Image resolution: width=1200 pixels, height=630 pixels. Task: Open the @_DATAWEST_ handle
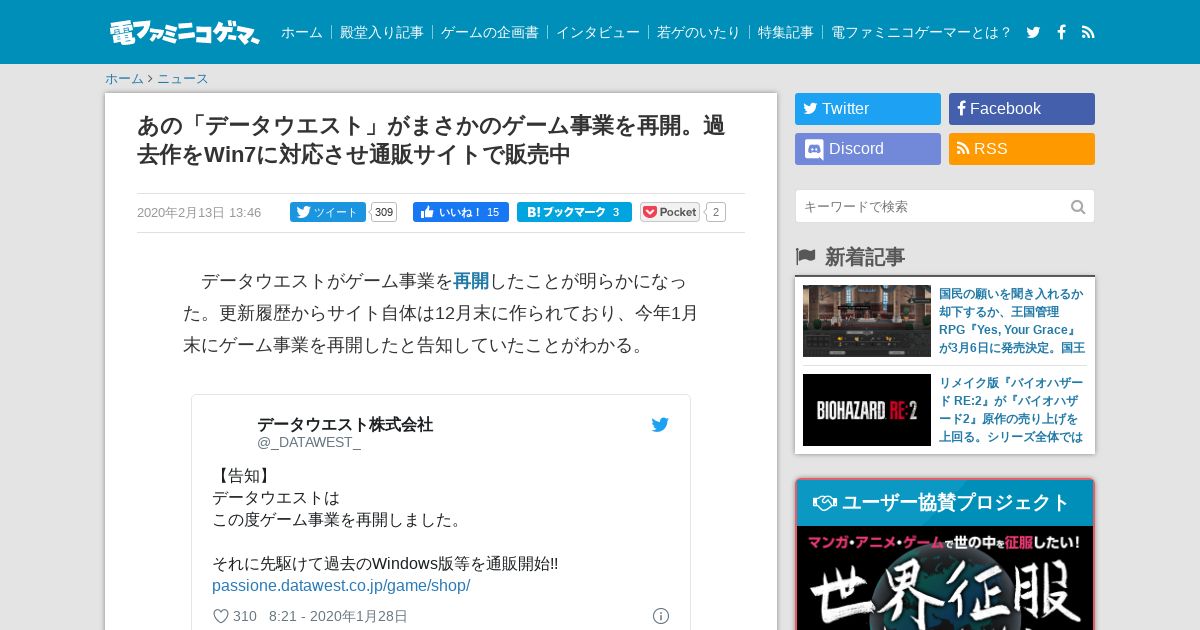click(309, 442)
